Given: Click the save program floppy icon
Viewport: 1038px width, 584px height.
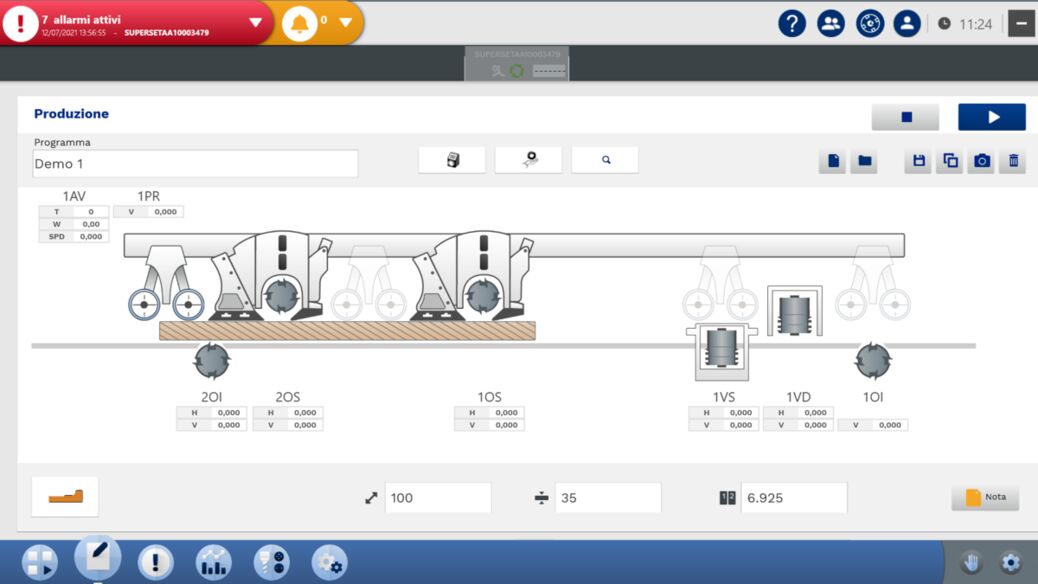Looking at the screenshot, I should point(919,161).
